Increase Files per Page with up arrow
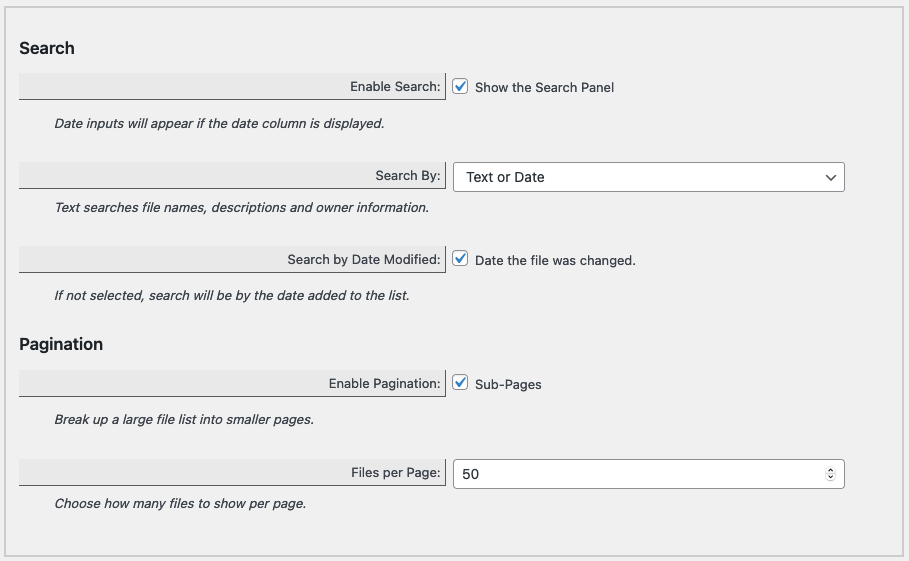 point(830,471)
